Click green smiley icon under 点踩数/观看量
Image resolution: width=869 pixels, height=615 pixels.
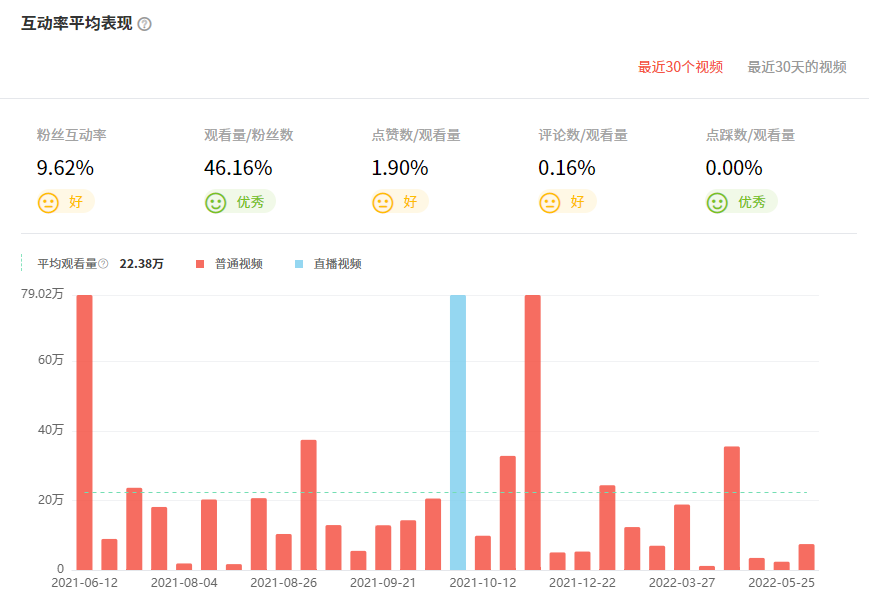[x=716, y=202]
